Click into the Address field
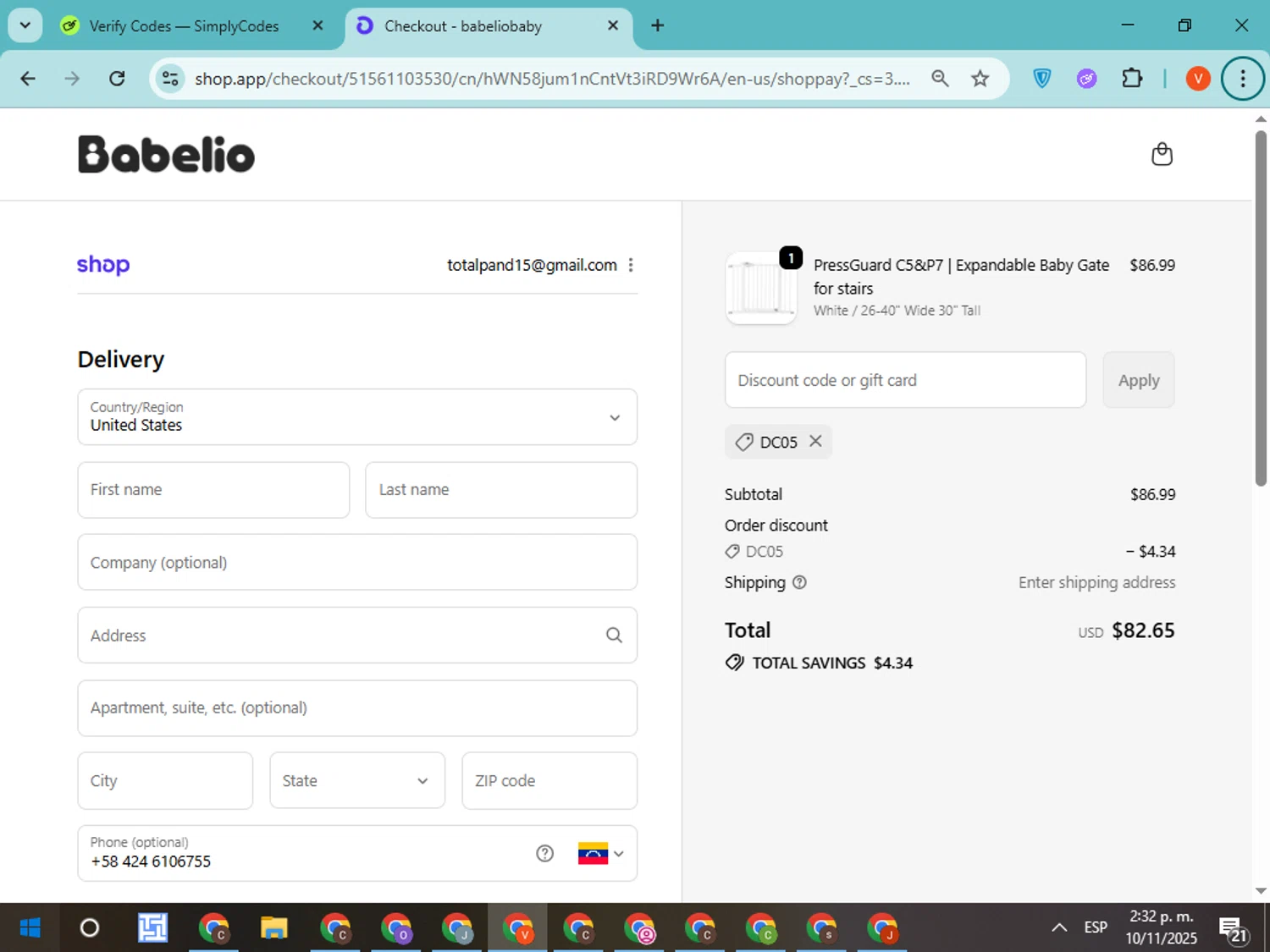The width and height of the screenshot is (1270, 952). [x=357, y=636]
